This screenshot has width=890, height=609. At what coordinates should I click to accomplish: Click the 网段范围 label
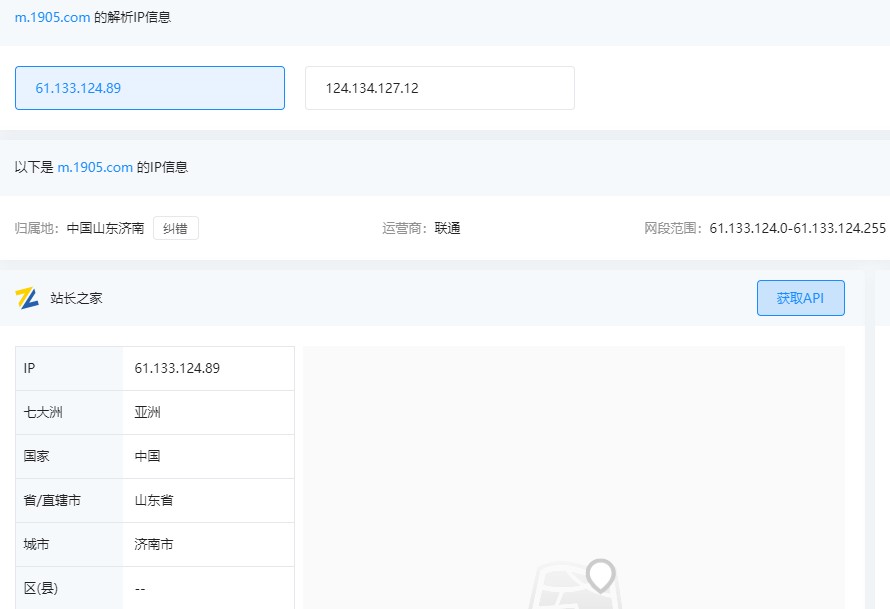coord(671,228)
